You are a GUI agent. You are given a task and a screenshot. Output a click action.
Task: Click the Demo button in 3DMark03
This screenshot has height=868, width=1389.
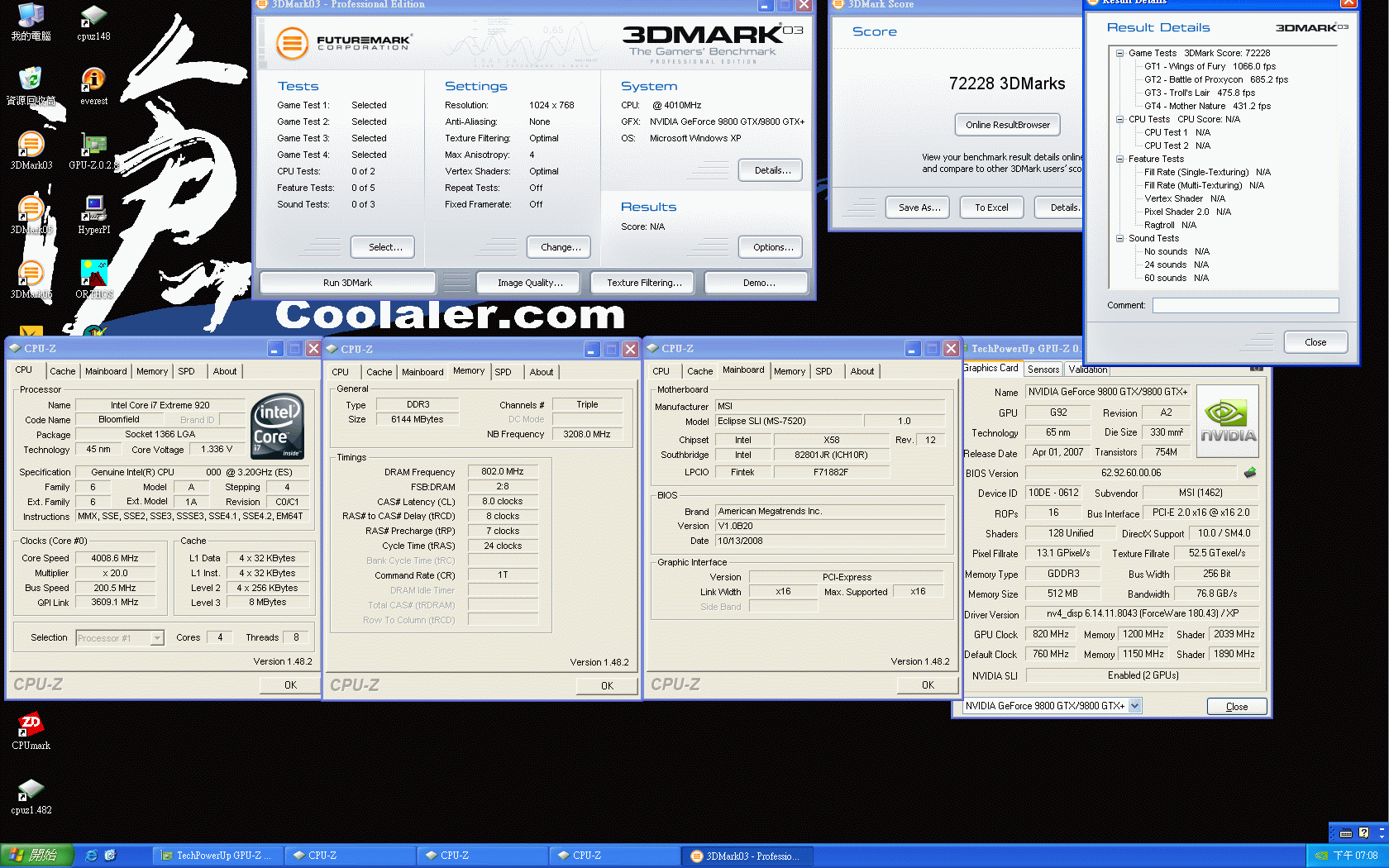click(757, 283)
